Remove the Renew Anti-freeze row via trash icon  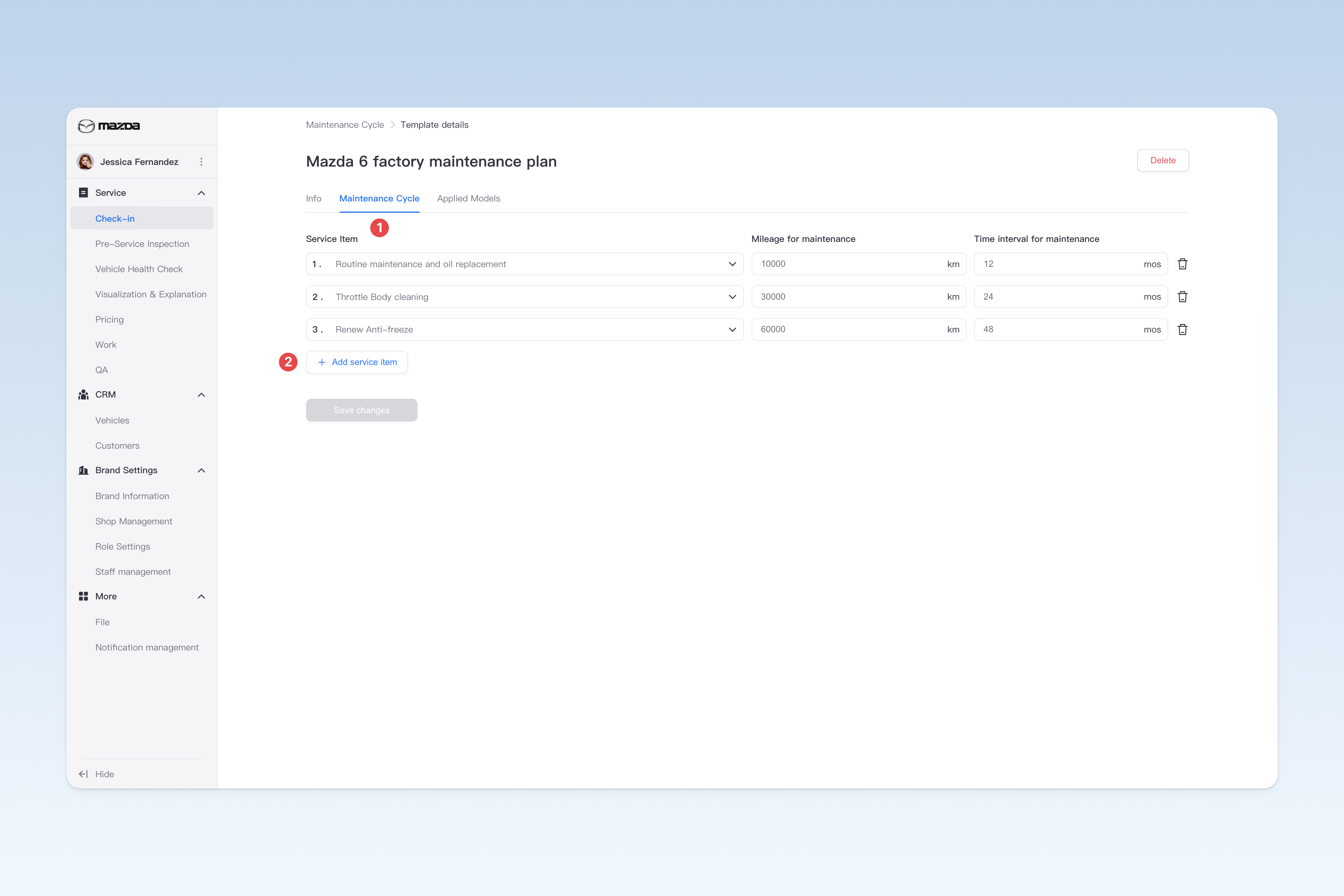1182,329
